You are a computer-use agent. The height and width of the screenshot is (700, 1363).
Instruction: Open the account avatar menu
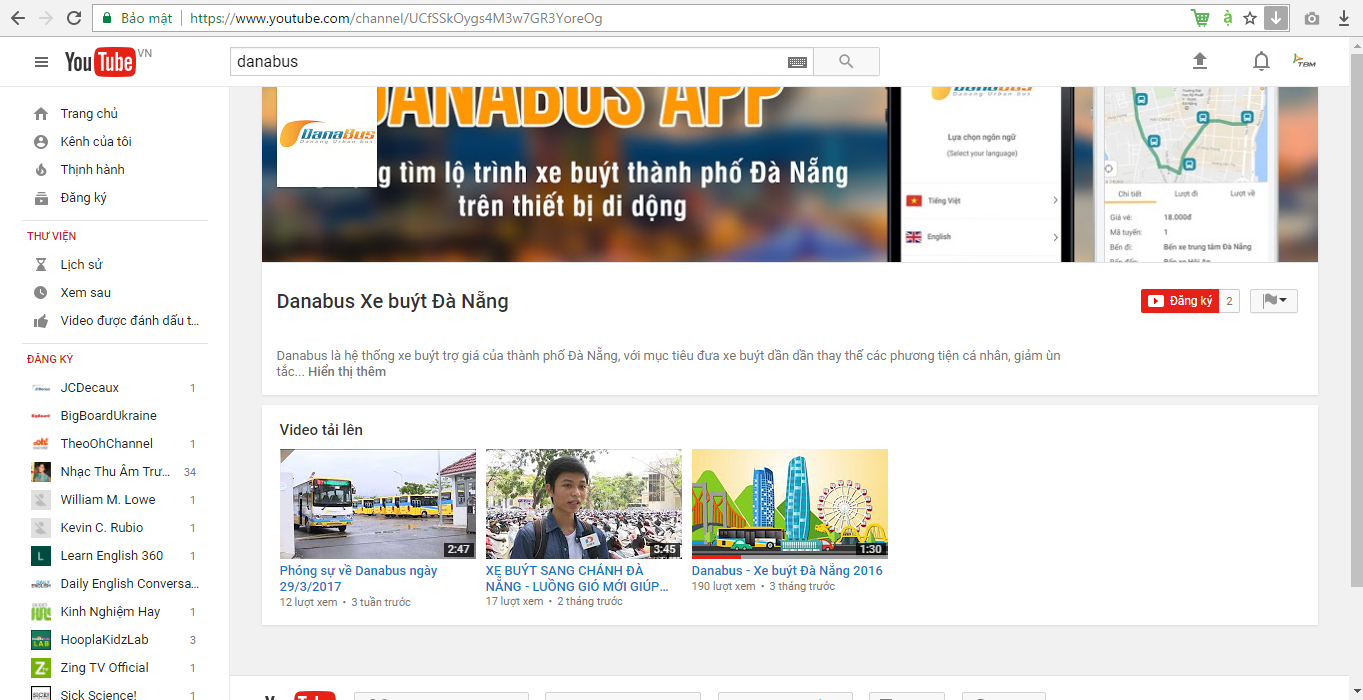(x=1304, y=61)
